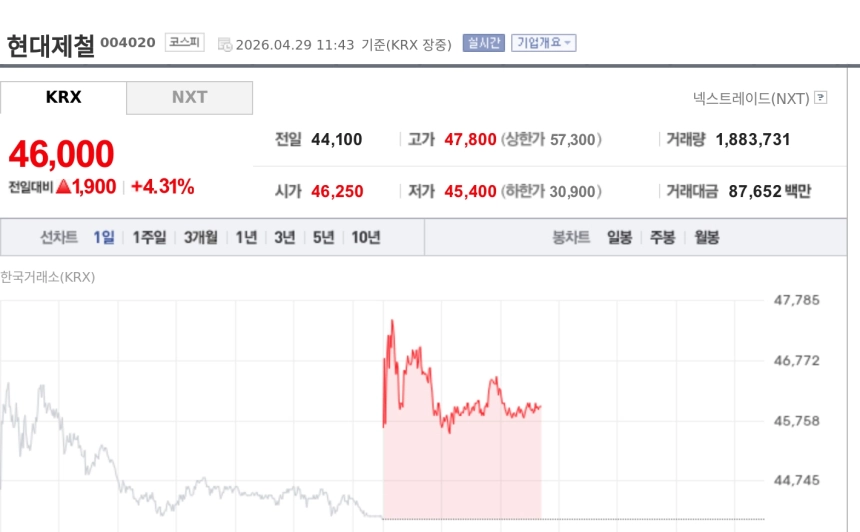This screenshot has width=860, height=532.
Task: Show the 3년 line chart
Action: (285, 237)
